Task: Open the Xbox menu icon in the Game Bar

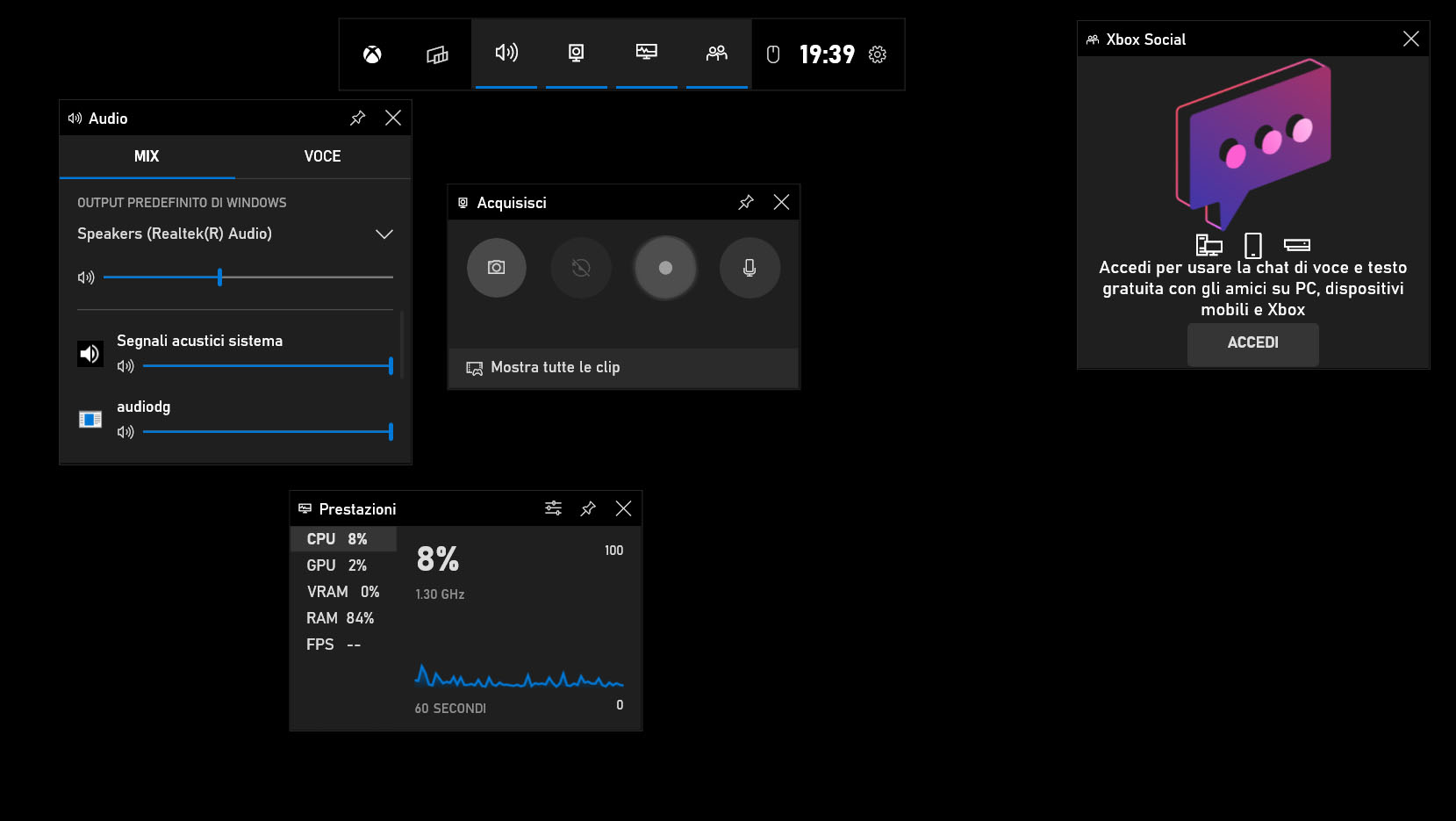Action: [x=372, y=54]
